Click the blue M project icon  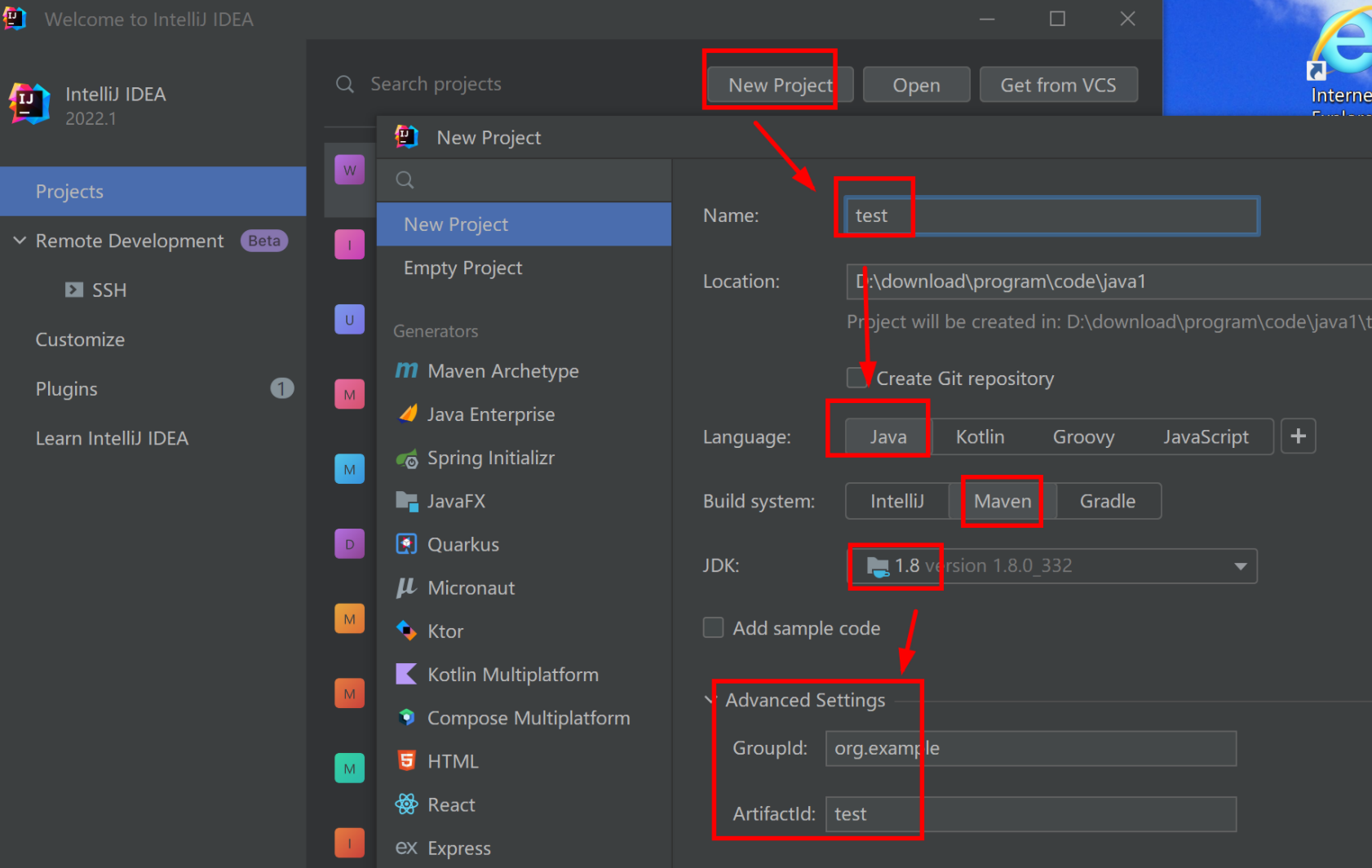[x=350, y=469]
